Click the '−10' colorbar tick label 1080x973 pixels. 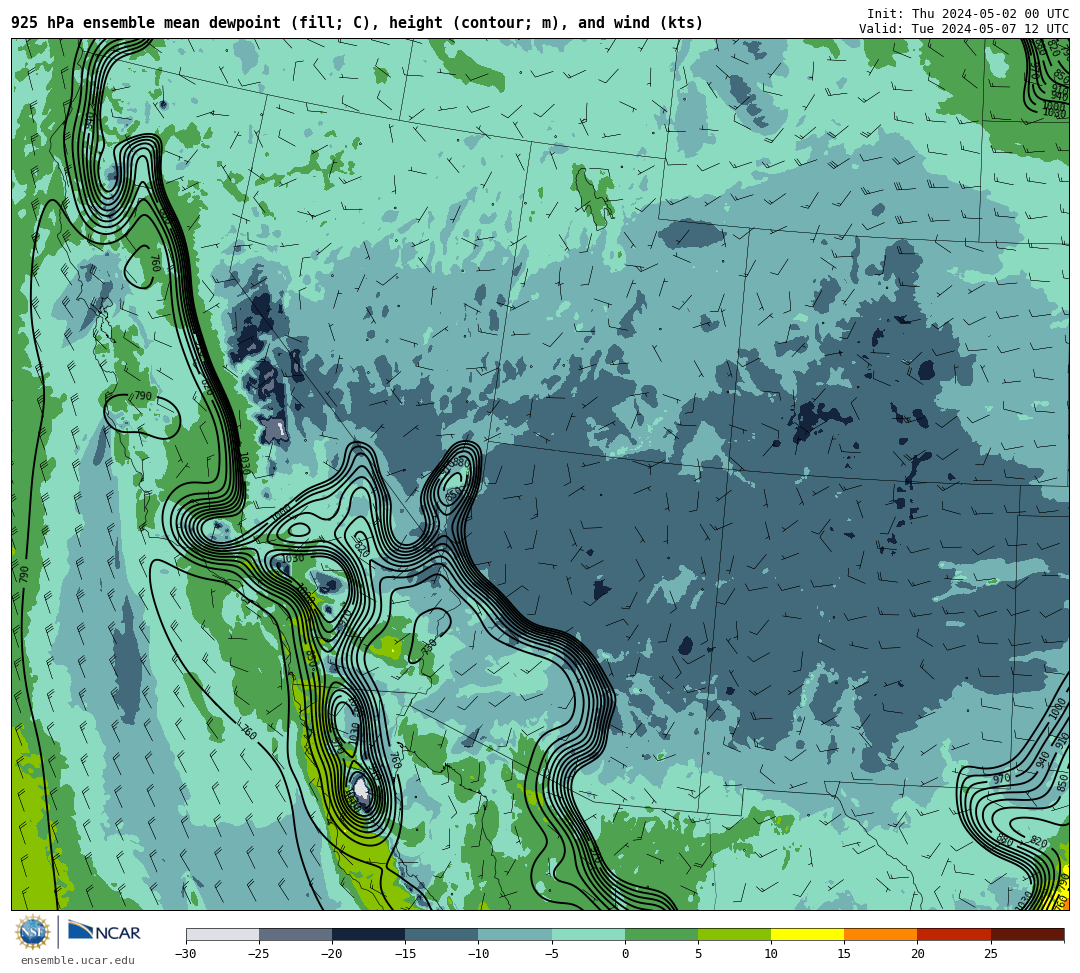point(478,954)
